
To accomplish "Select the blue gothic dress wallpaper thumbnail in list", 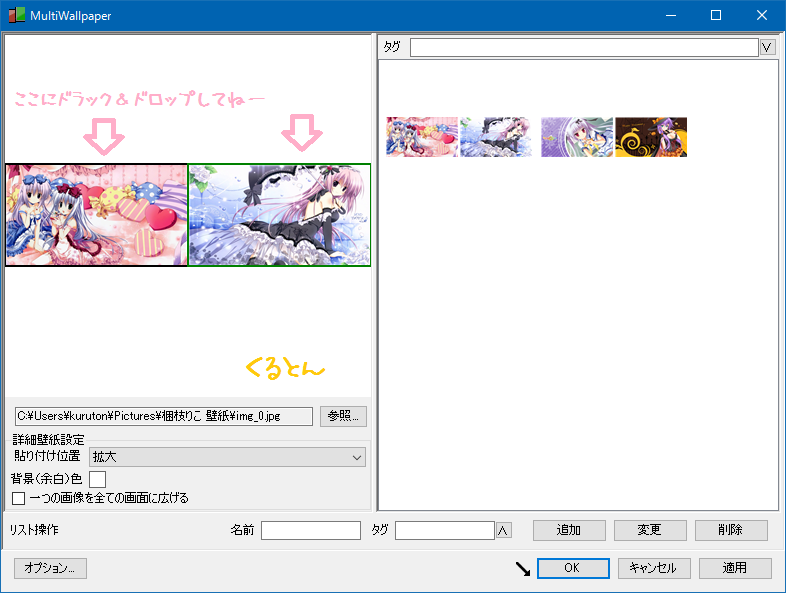I will pyautogui.click(x=496, y=137).
